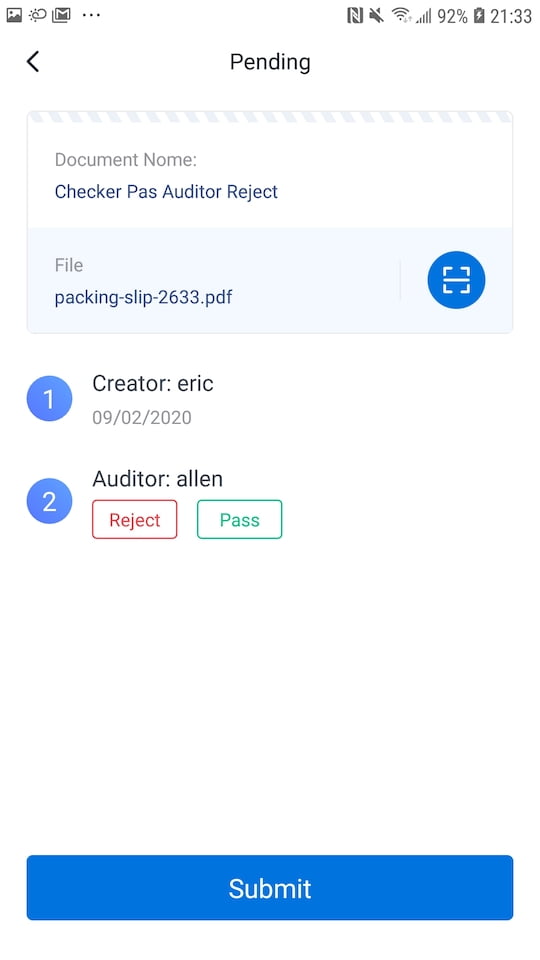Open the document scan preview icon
The width and height of the screenshot is (540, 960).
click(456, 280)
